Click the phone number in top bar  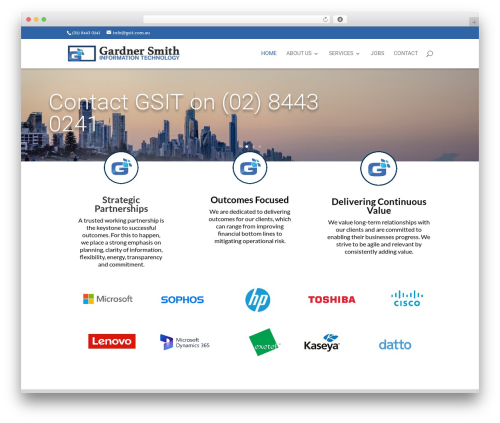coord(86,33)
